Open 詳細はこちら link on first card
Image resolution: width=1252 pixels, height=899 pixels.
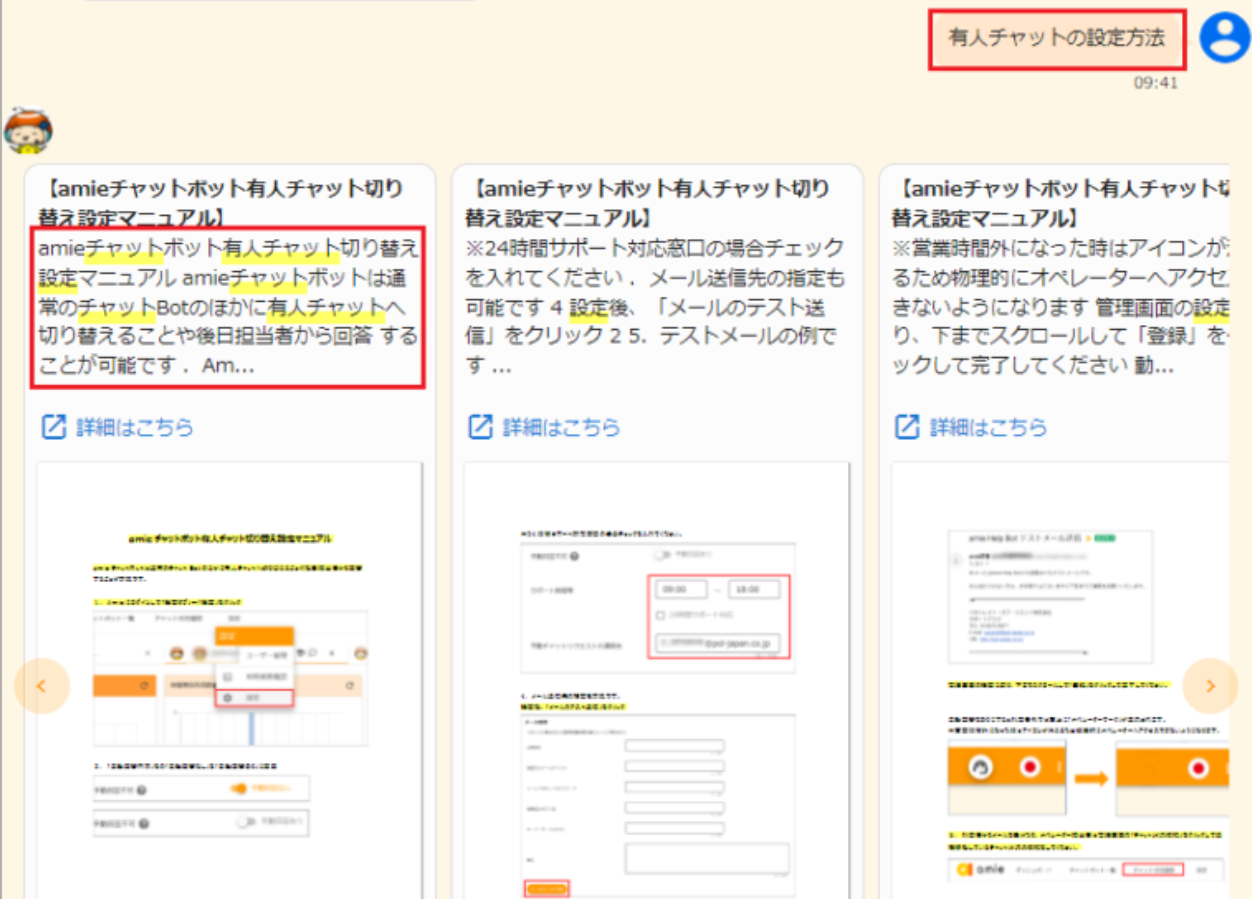tap(135, 427)
